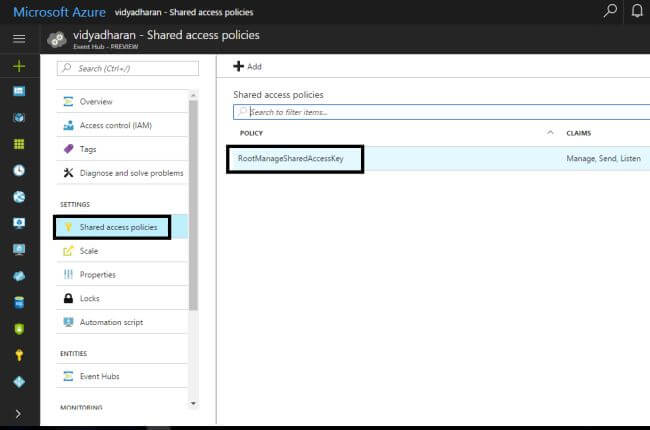Image resolution: width=650 pixels, height=430 pixels.
Task: Click the Event Hub namespace icon in header
Action: coord(57,39)
